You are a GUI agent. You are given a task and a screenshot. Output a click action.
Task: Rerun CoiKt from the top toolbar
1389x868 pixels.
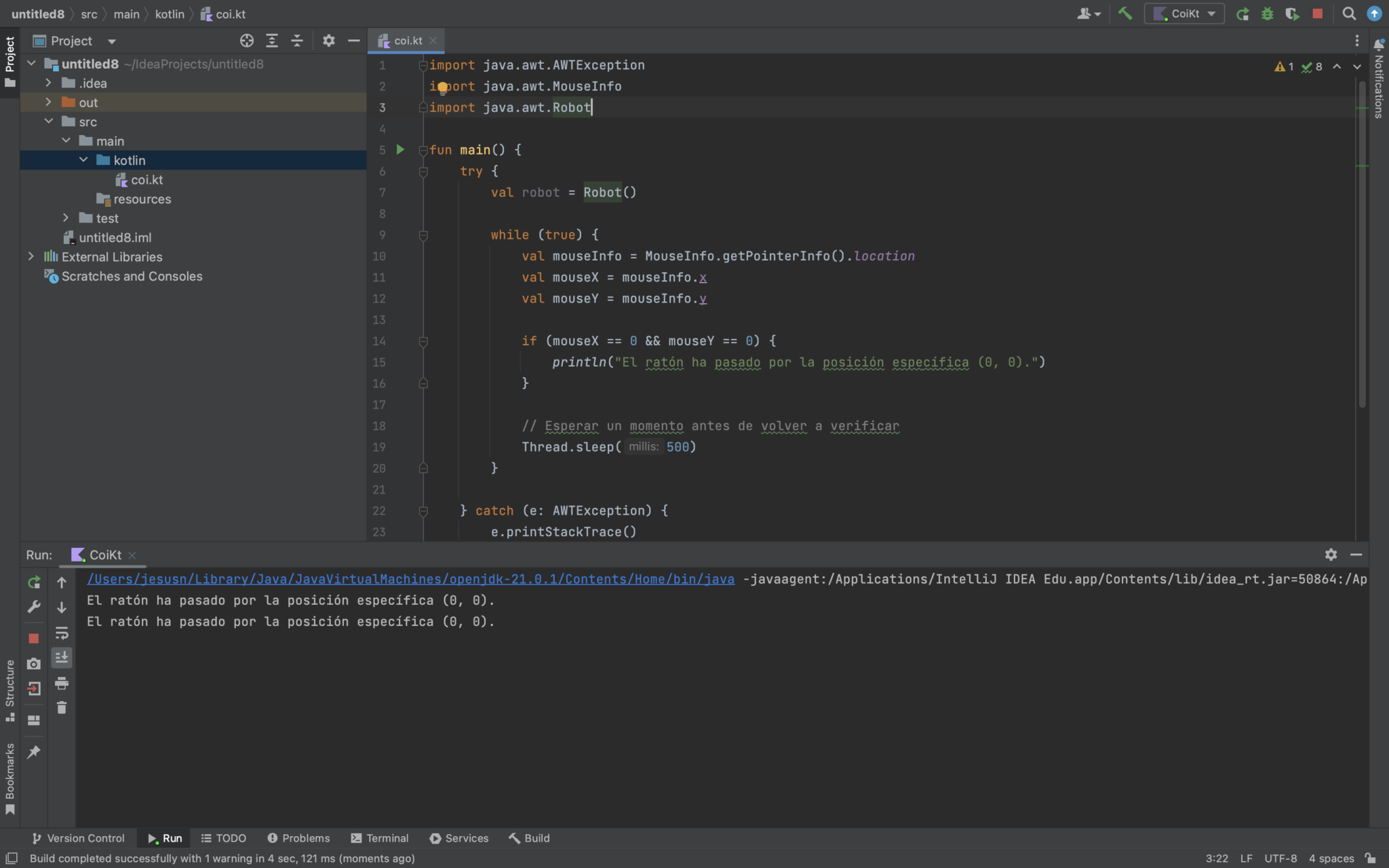click(x=1243, y=13)
